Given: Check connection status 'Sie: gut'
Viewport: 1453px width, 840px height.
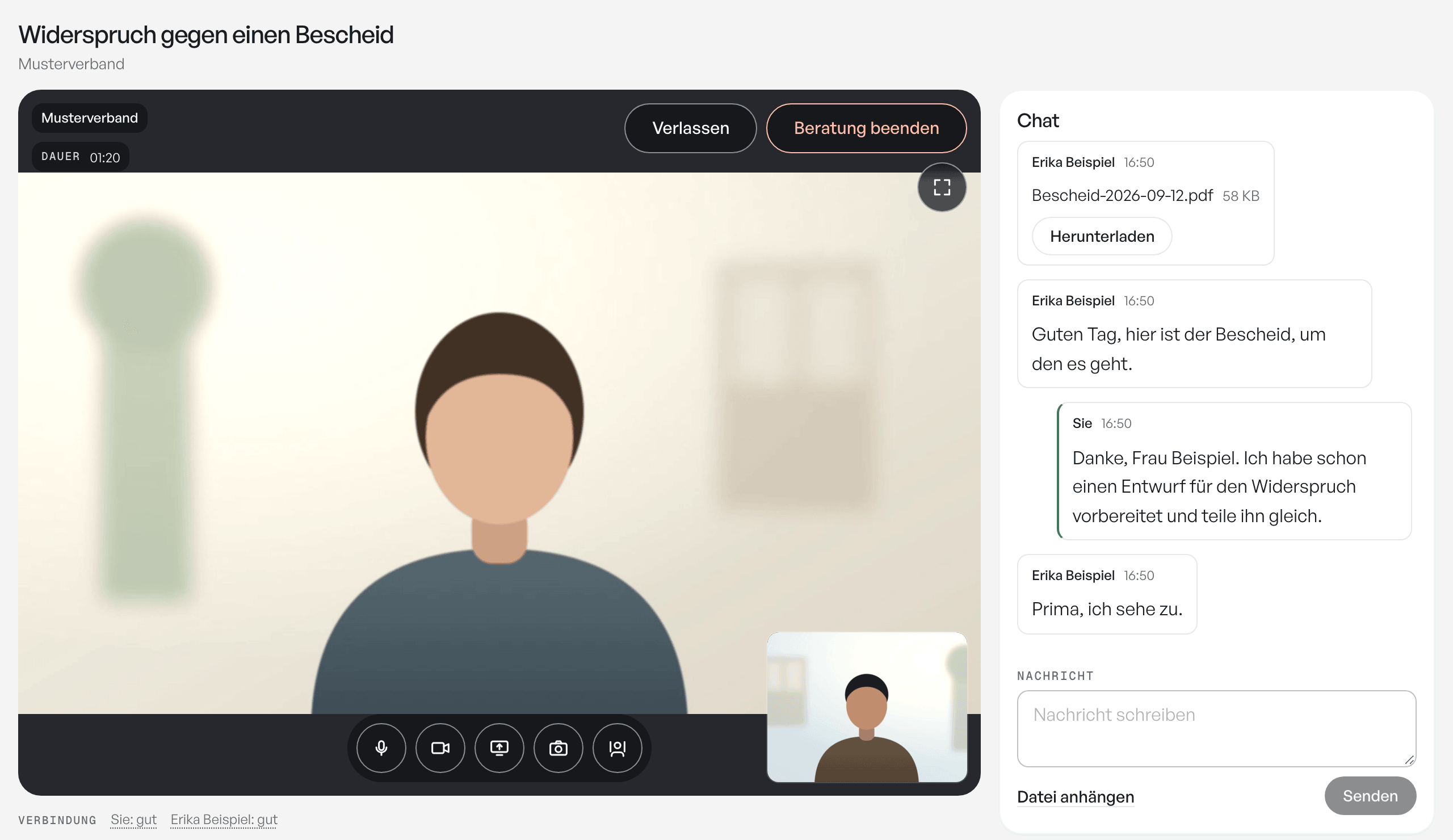Looking at the screenshot, I should (134, 820).
